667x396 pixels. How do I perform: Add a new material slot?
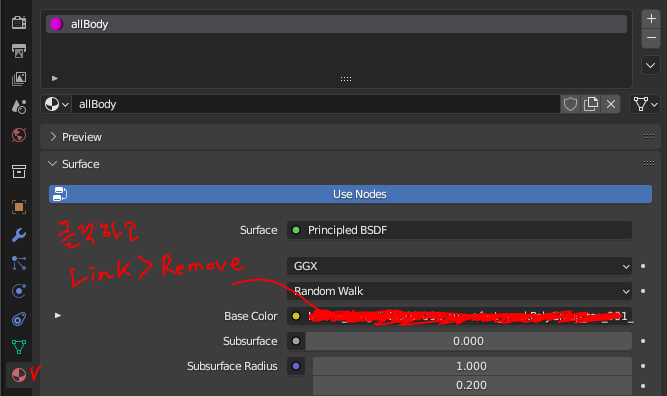coord(651,19)
